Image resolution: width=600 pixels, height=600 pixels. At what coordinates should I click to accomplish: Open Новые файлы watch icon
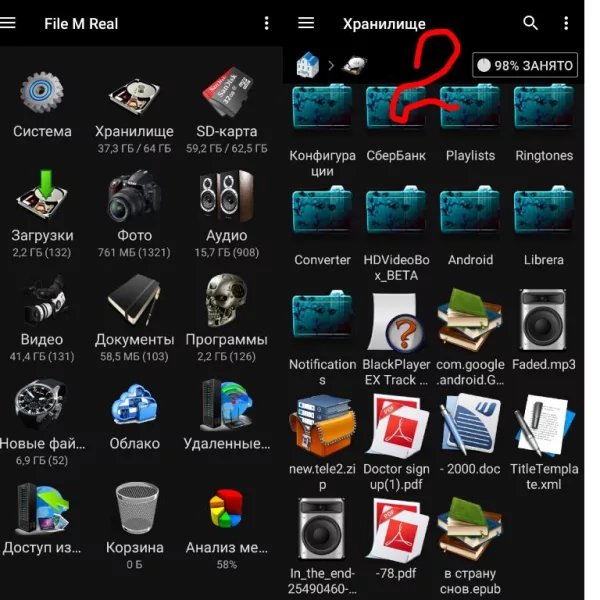coord(40,405)
